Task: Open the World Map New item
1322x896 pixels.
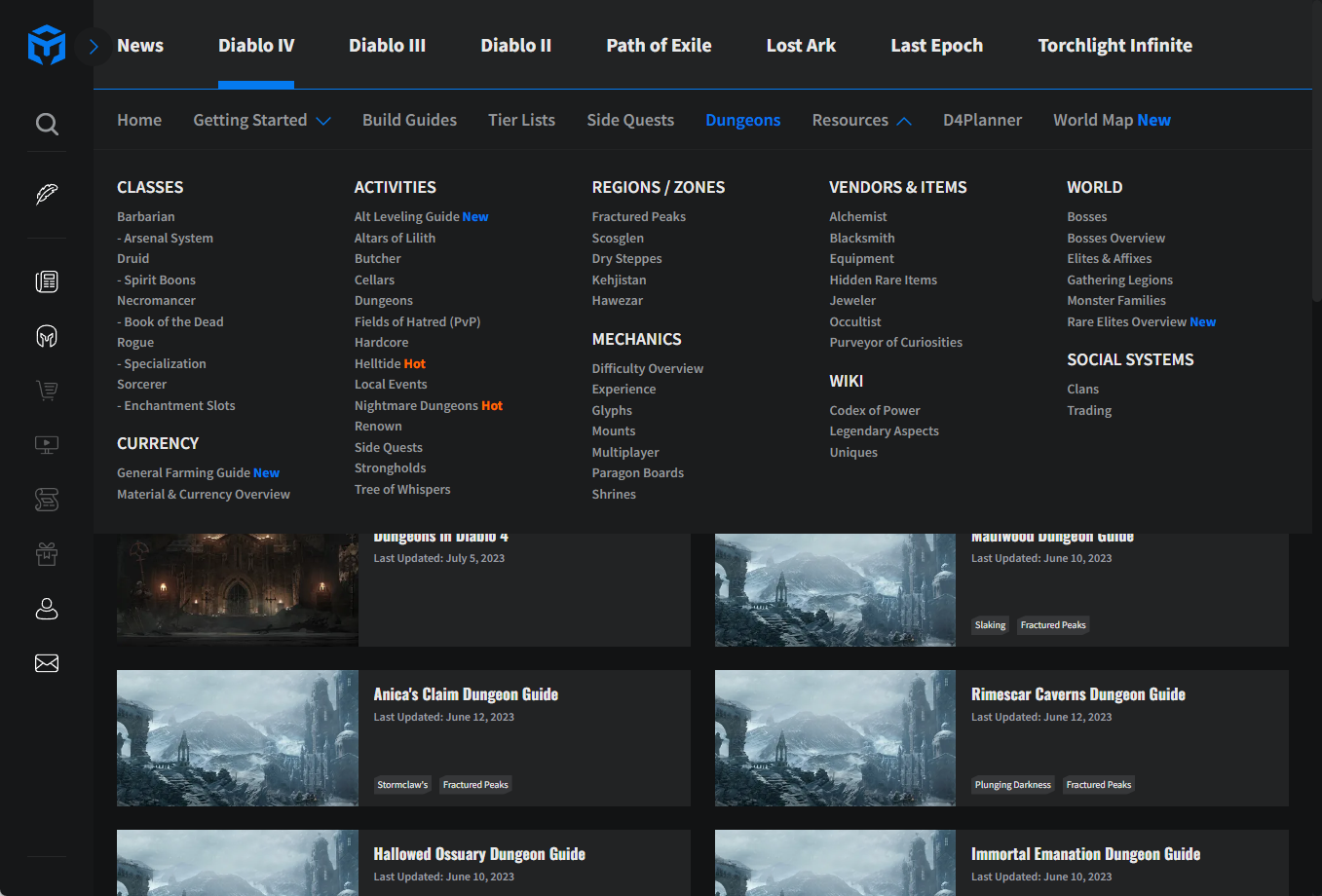Action: [x=1112, y=120]
